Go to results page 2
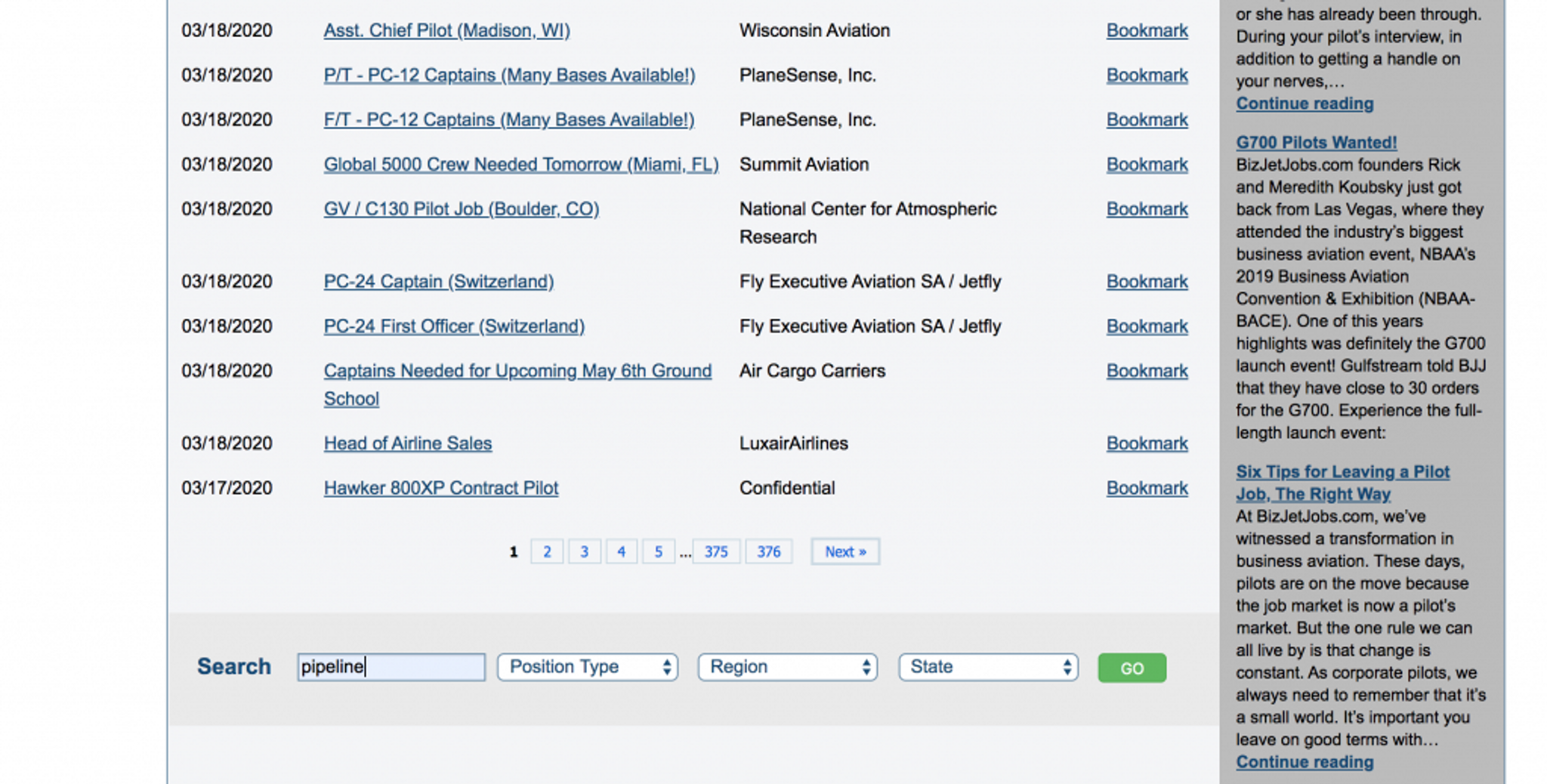The image size is (1547, 784). (547, 551)
